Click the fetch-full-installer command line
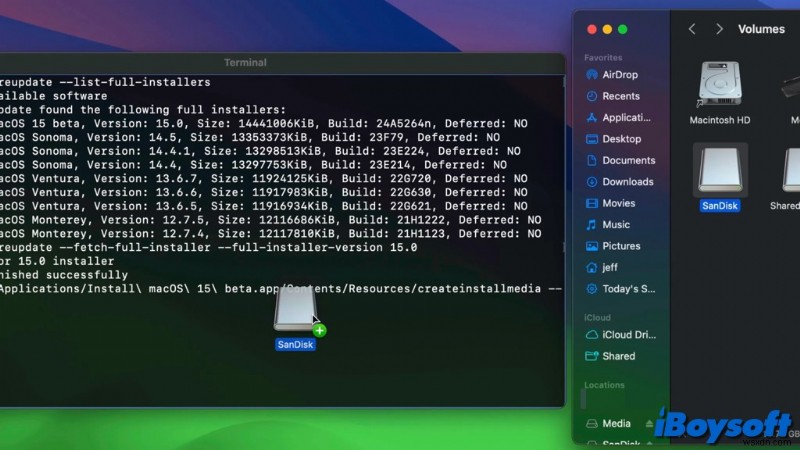This screenshot has width=800, height=450. coord(209,247)
